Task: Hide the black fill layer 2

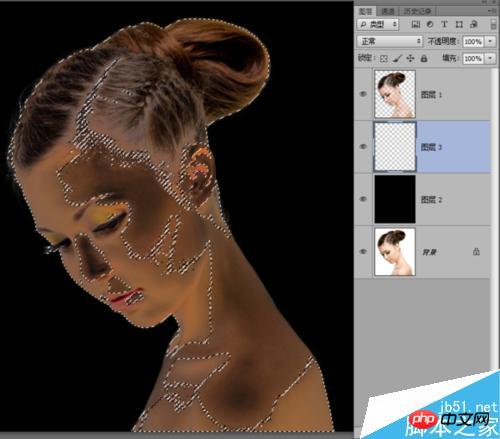Action: (x=363, y=199)
